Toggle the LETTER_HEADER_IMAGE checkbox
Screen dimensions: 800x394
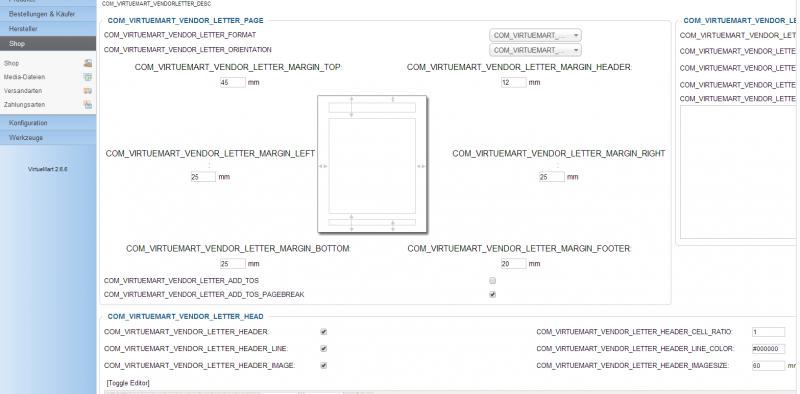point(323,365)
